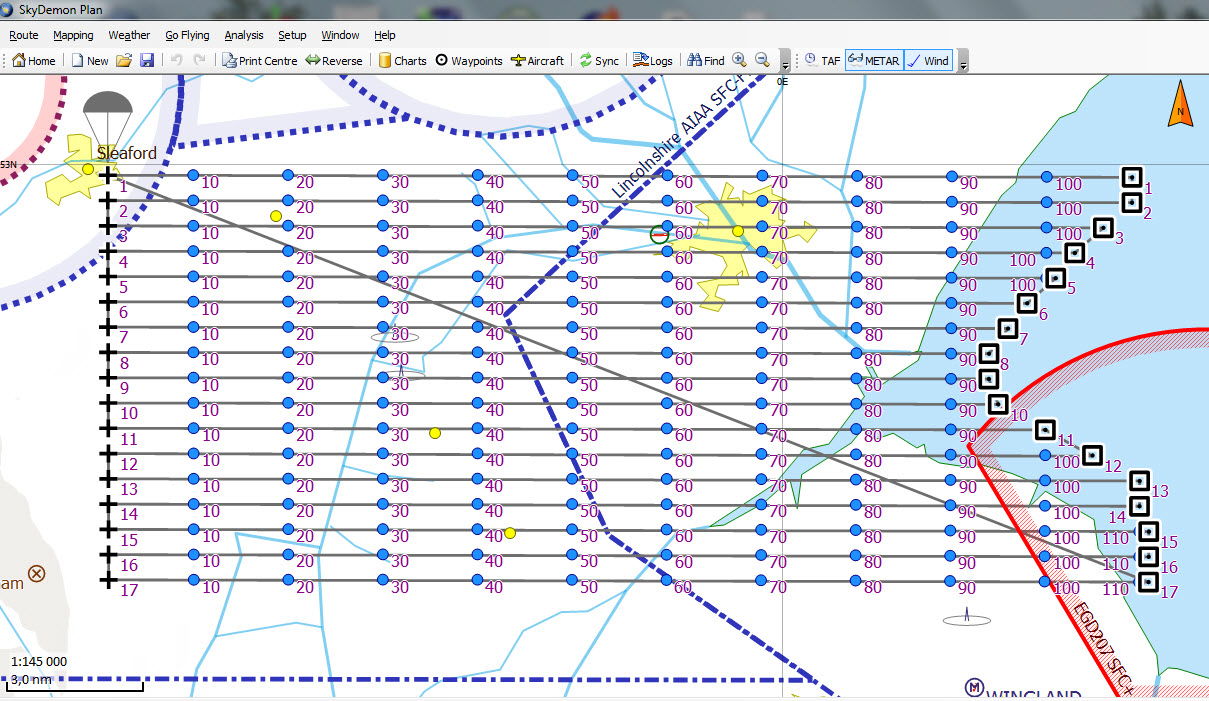
Task: Open the Charts toolbar item
Action: 402,60
